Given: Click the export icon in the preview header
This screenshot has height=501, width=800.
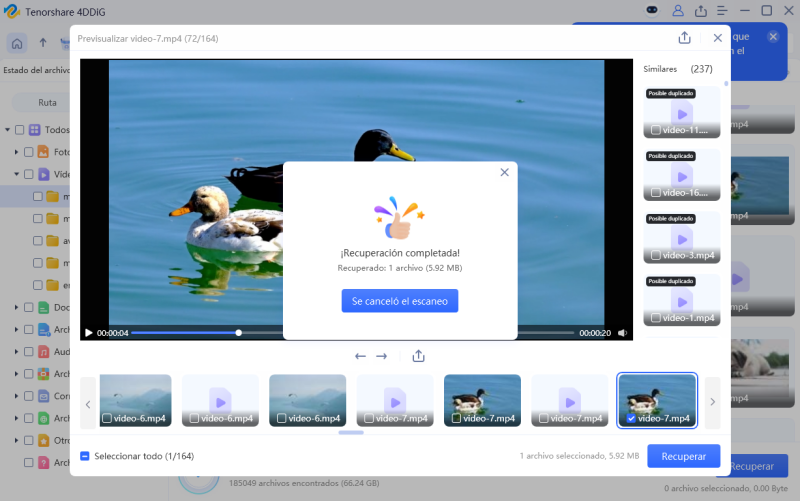Looking at the screenshot, I should 685,38.
